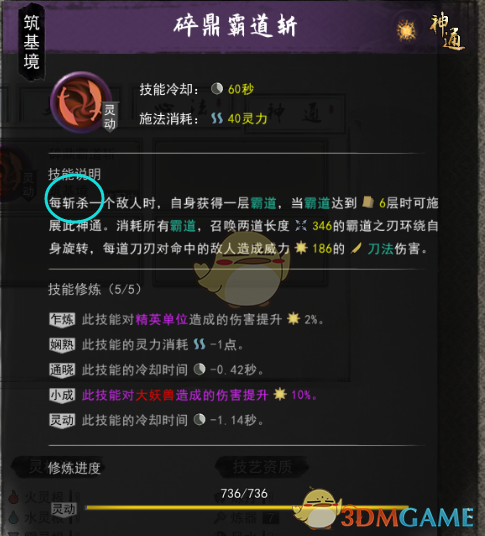The width and height of the screenshot is (485, 536).
Task: Click the 筑基境 realm banner
Action: (x=31, y=42)
